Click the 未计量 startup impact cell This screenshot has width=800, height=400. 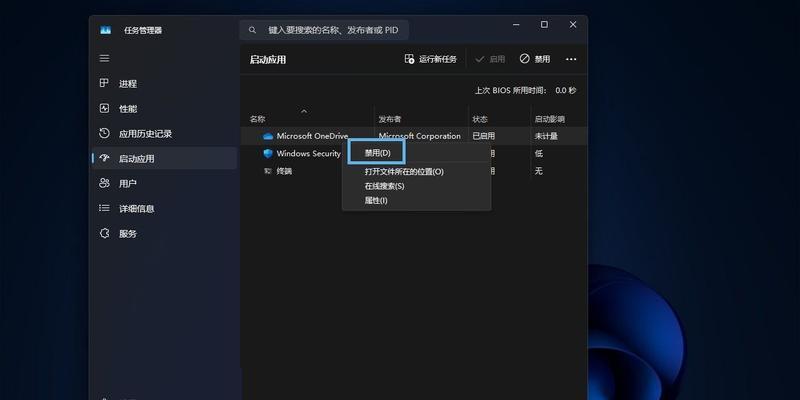click(x=546, y=136)
